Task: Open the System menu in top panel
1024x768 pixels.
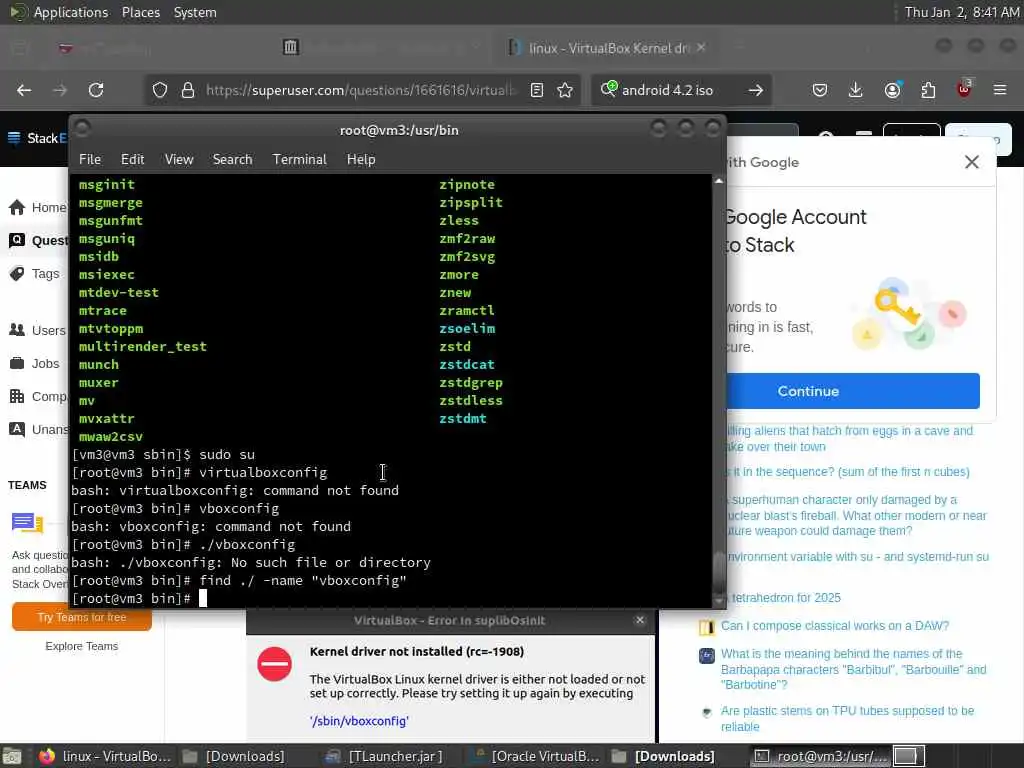Action: click(195, 12)
